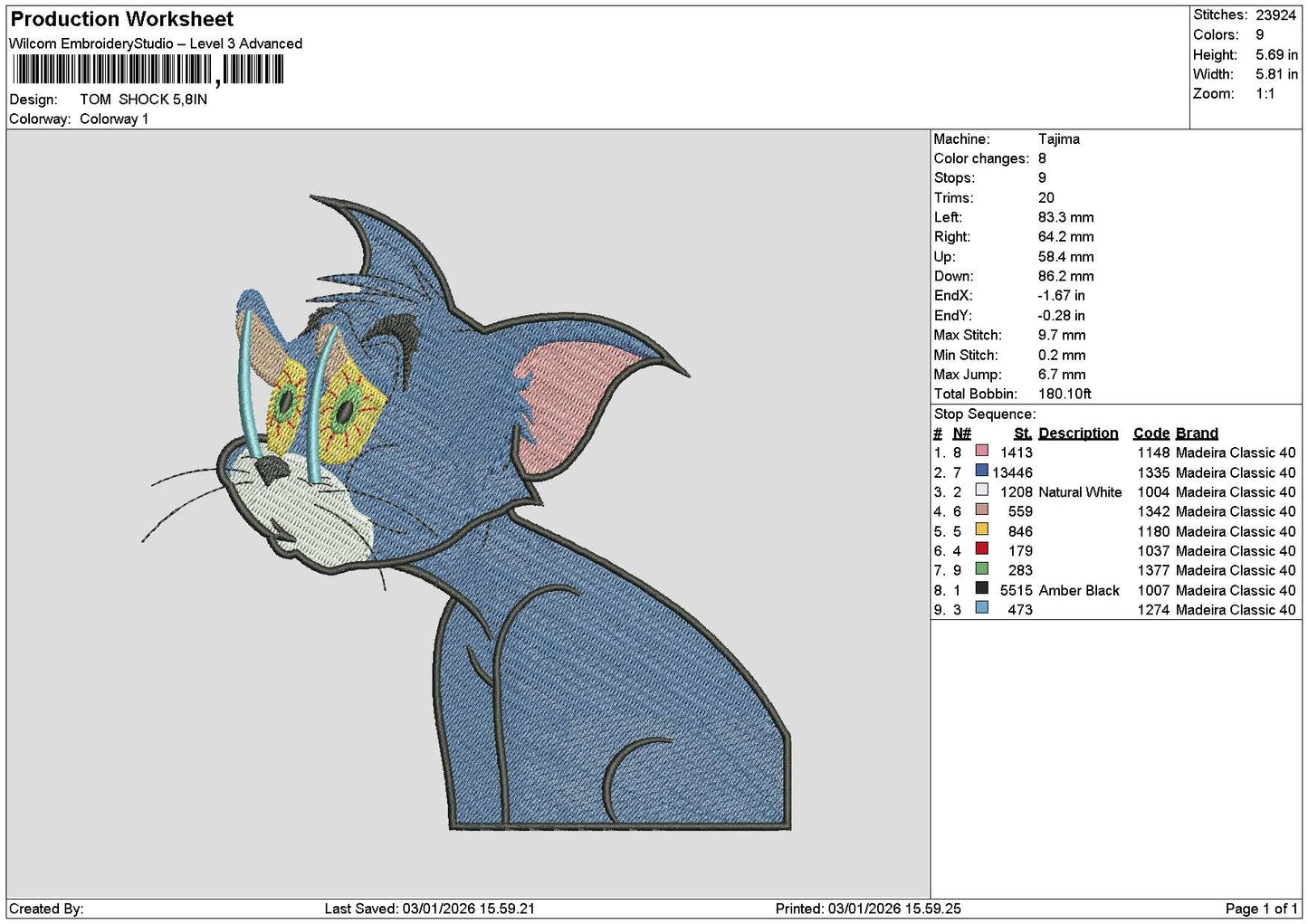Select the 'Natural White' description text

click(1080, 492)
